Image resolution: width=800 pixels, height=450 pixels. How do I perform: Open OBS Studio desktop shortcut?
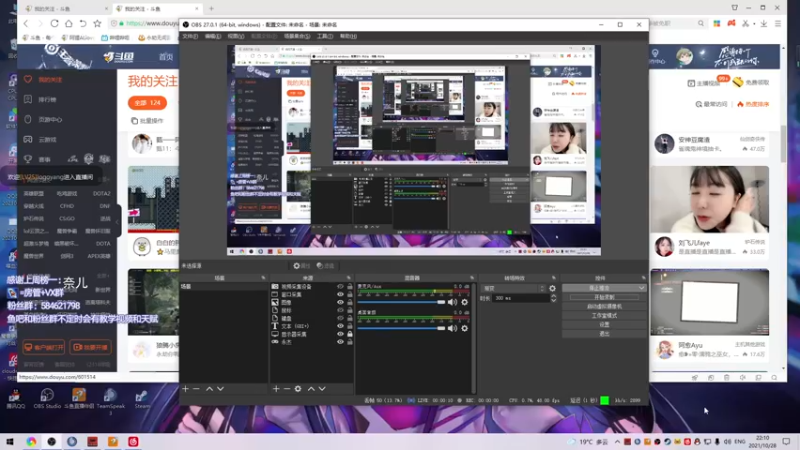pos(47,398)
